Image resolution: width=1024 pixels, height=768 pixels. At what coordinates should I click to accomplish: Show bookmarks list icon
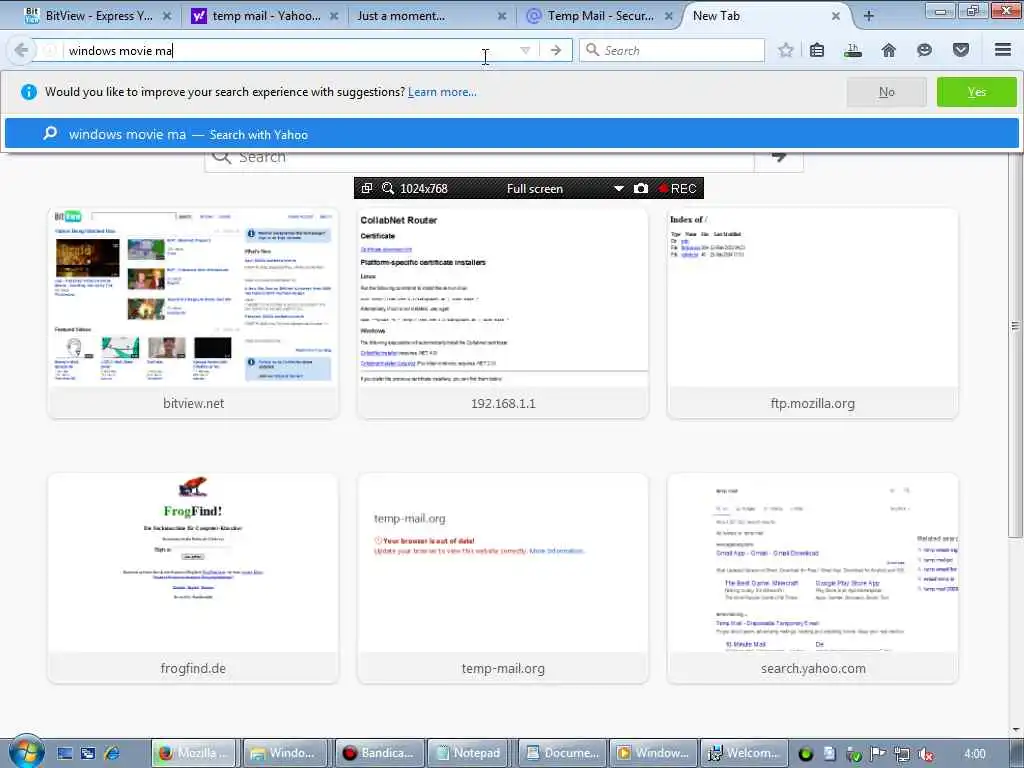click(x=817, y=50)
